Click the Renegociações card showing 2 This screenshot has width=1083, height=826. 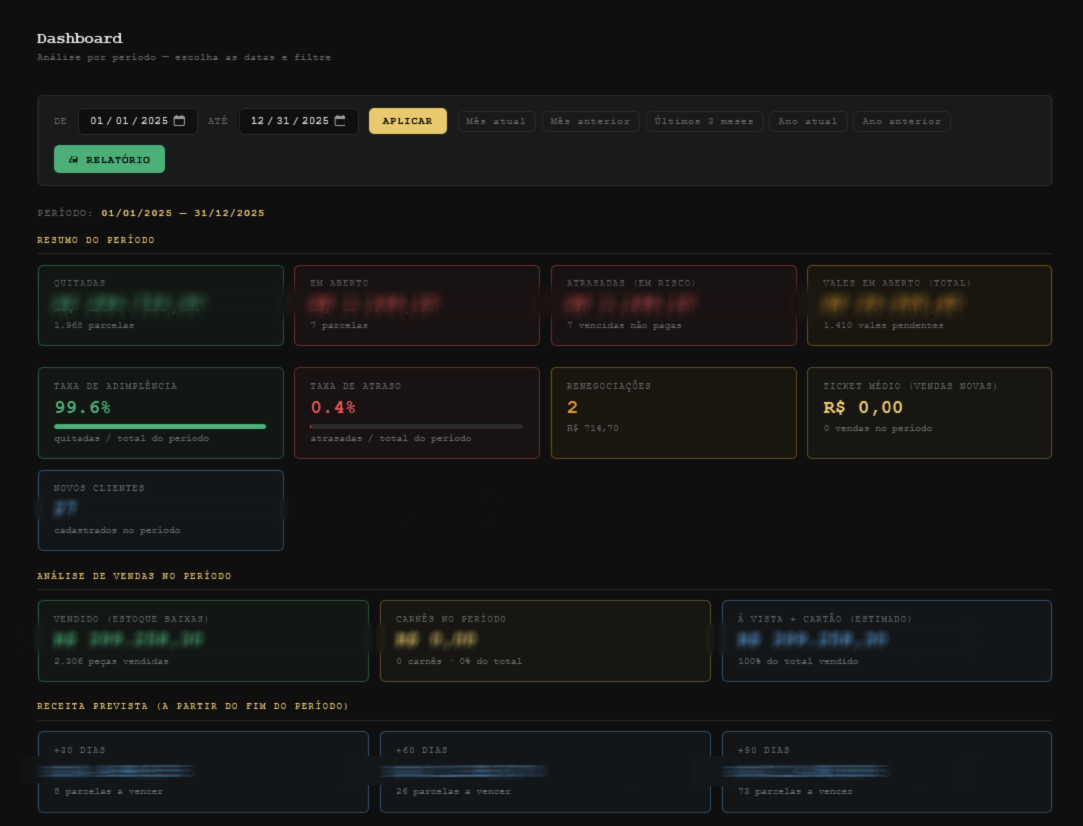[x=673, y=413]
